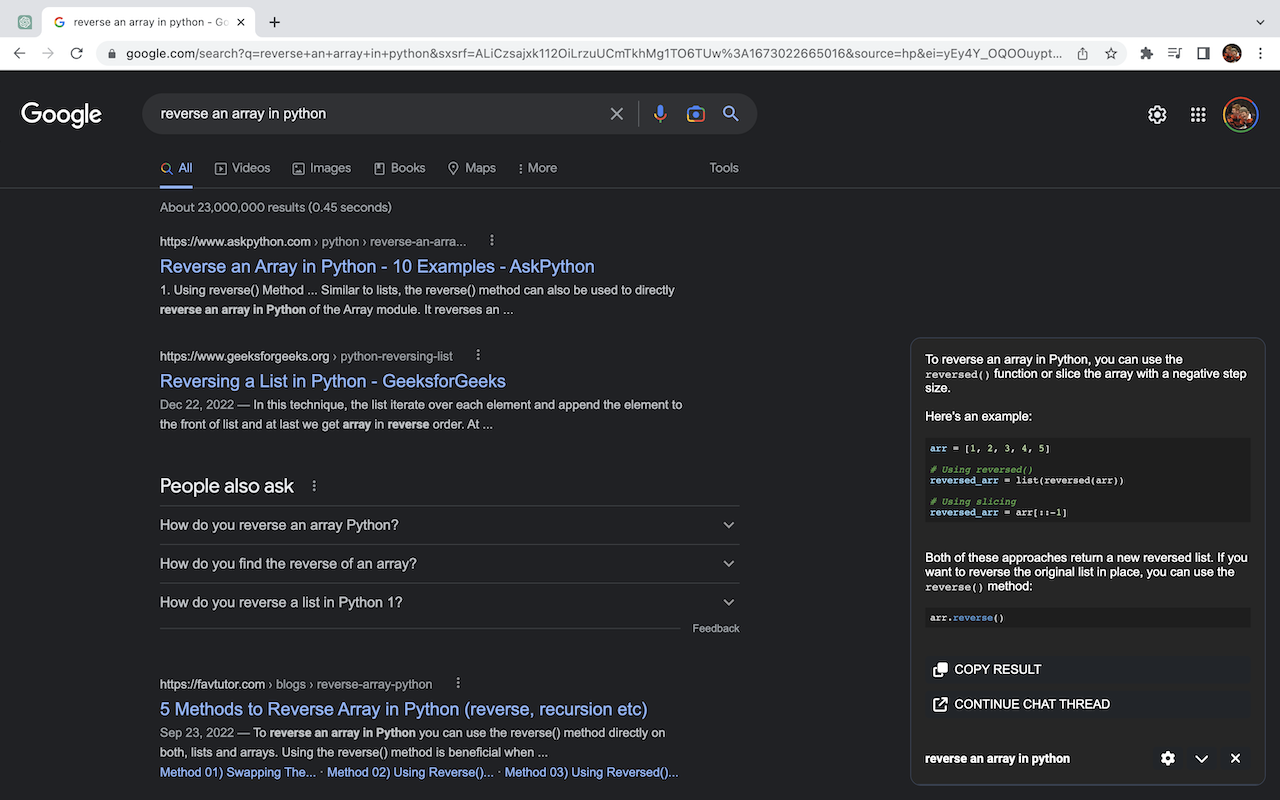Image resolution: width=1280 pixels, height=800 pixels.
Task: Clear the search box with X icon
Action: click(x=617, y=114)
